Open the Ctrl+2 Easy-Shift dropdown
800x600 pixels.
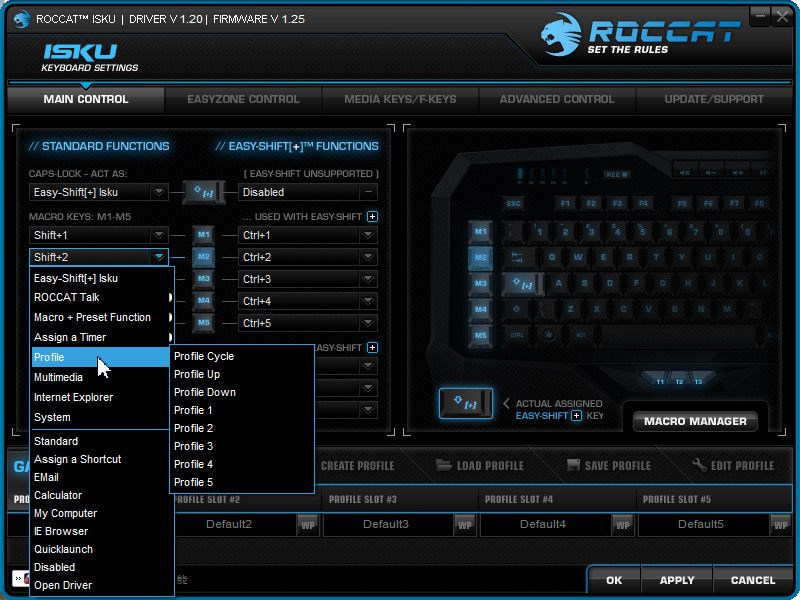tap(367, 257)
